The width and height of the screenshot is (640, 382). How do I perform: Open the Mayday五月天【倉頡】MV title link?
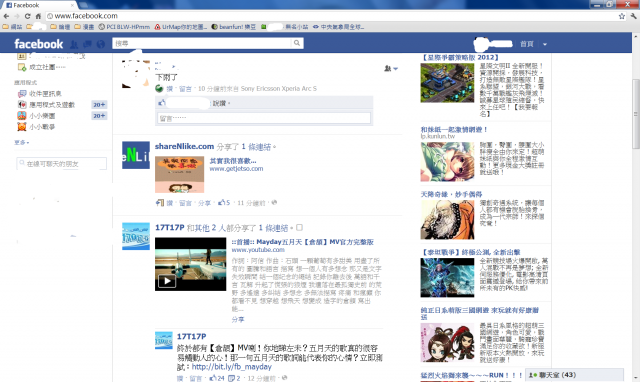302,242
